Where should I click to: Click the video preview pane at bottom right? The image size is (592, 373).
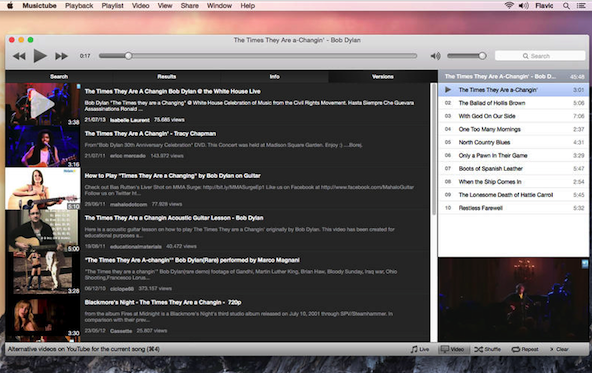(513, 300)
